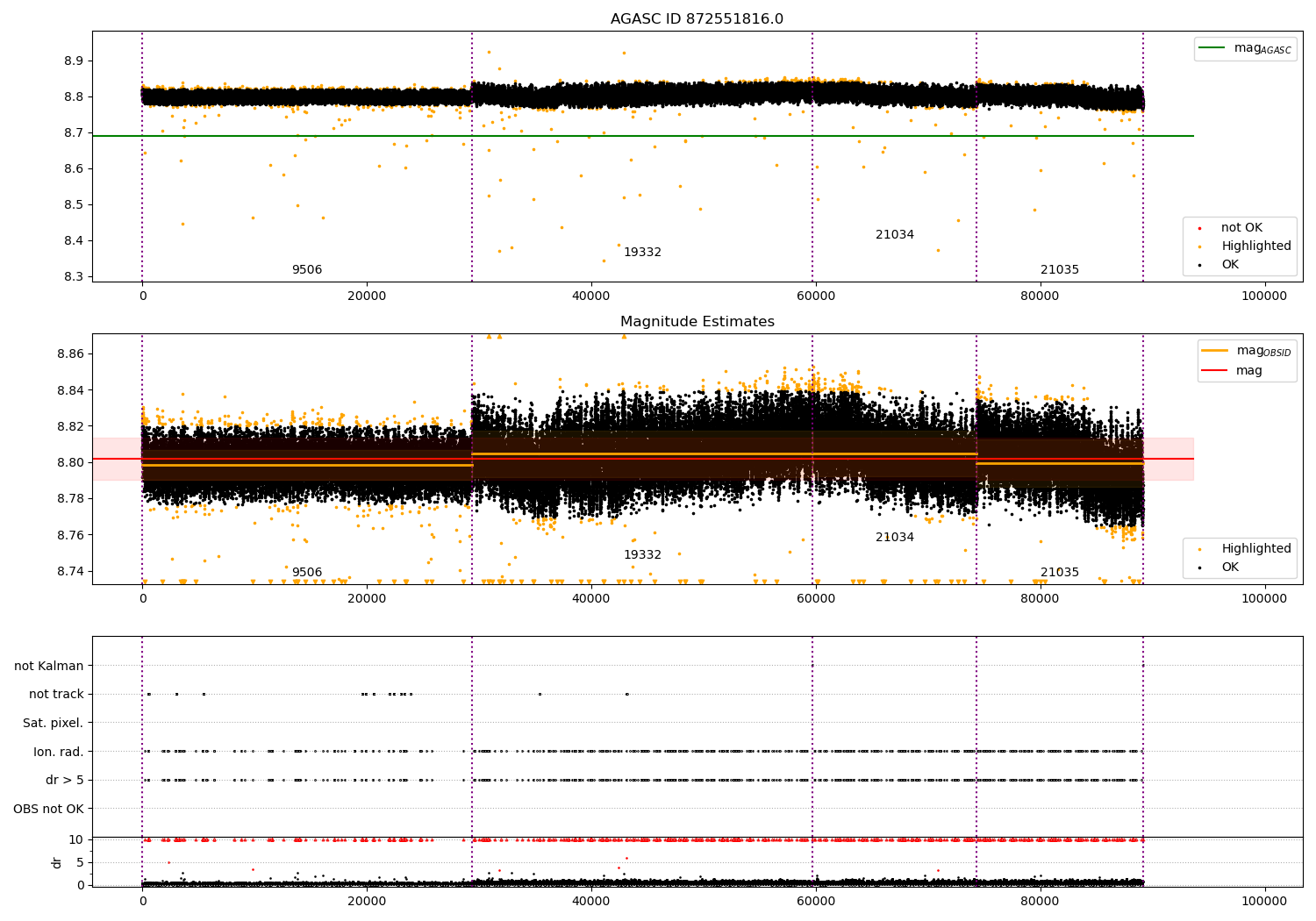Click the OBS not OK row label
The width and height of the screenshot is (1316, 921).
pos(48,809)
